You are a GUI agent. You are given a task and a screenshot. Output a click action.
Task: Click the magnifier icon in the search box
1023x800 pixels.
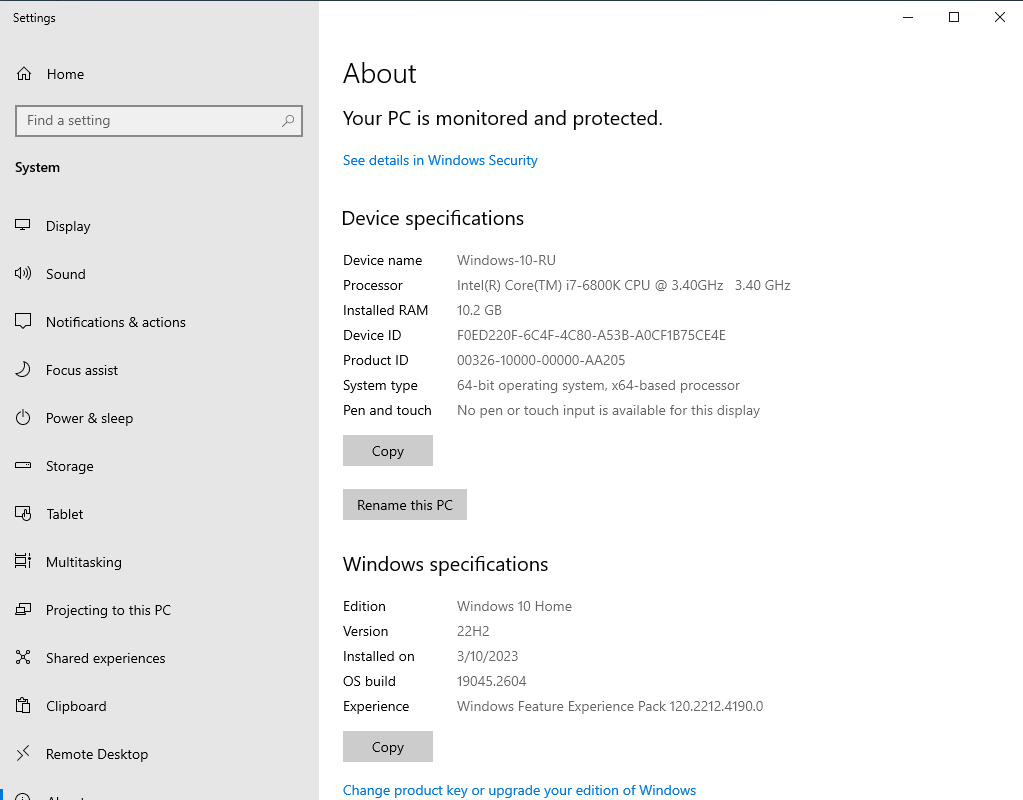[x=288, y=121]
